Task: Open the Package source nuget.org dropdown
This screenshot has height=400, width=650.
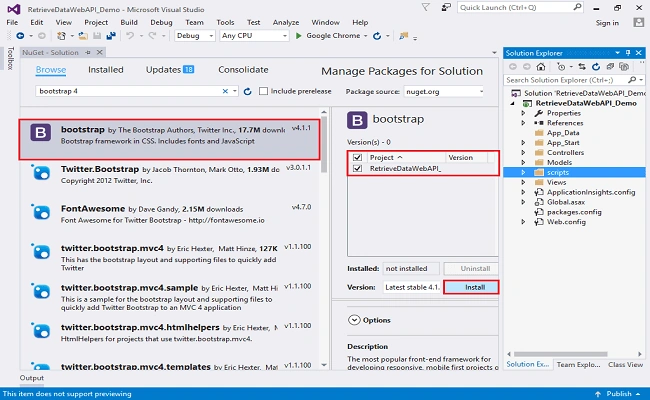Action: pyautogui.click(x=444, y=92)
